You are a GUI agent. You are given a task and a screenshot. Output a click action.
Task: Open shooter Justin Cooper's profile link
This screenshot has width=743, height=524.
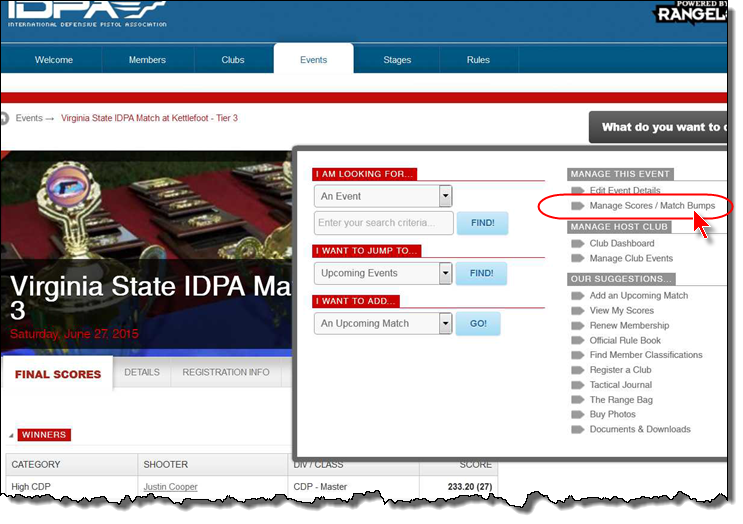(170, 487)
